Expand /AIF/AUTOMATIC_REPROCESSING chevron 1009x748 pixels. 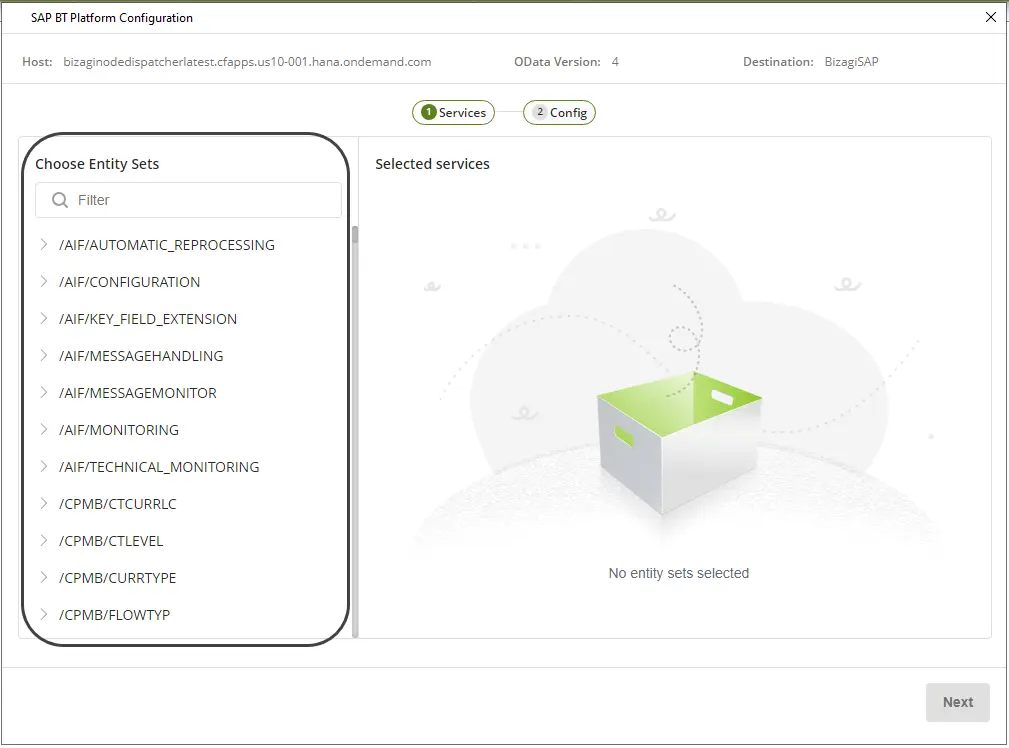pos(44,245)
